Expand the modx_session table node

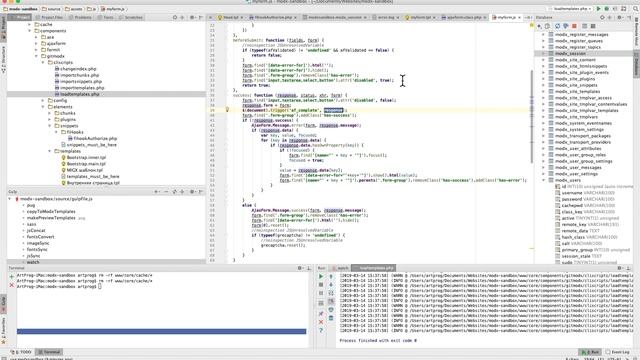point(543,53)
